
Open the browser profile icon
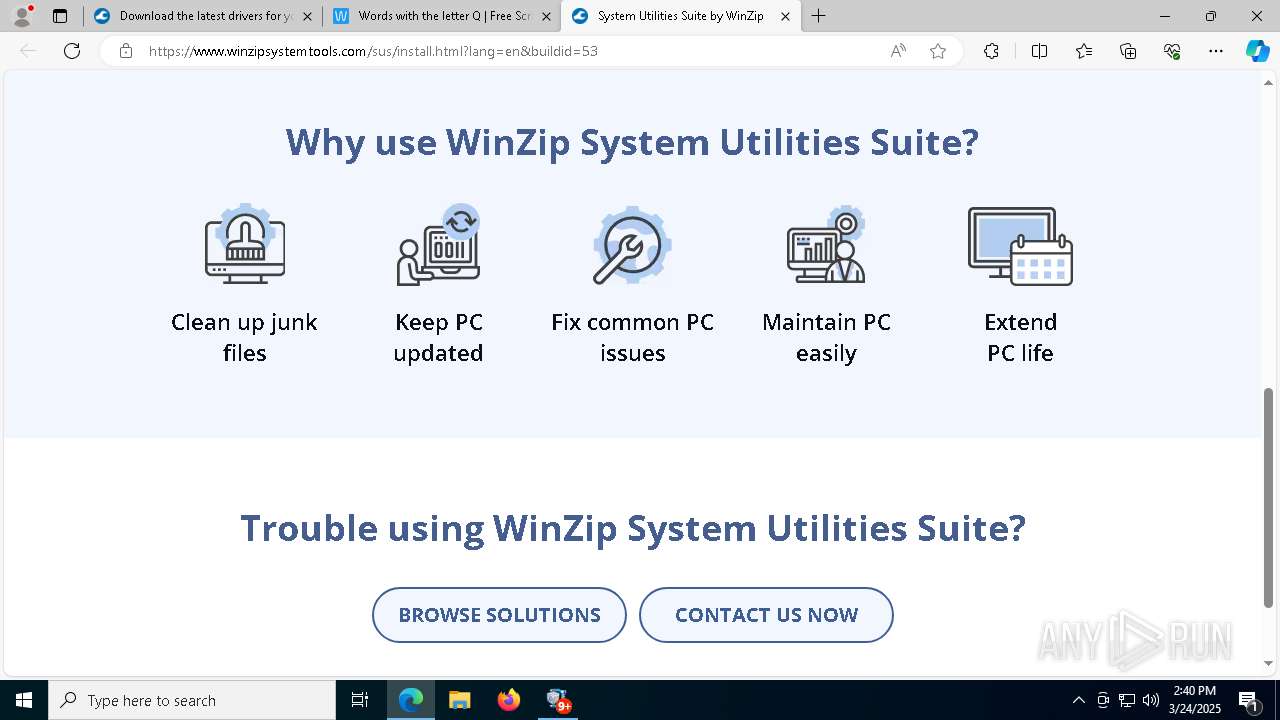(22, 16)
